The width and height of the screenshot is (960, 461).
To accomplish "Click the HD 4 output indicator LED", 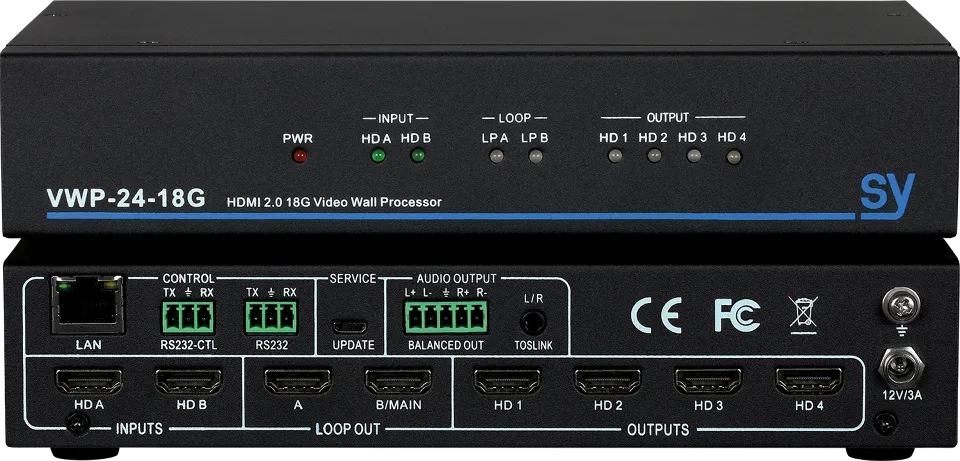I will coord(733,157).
